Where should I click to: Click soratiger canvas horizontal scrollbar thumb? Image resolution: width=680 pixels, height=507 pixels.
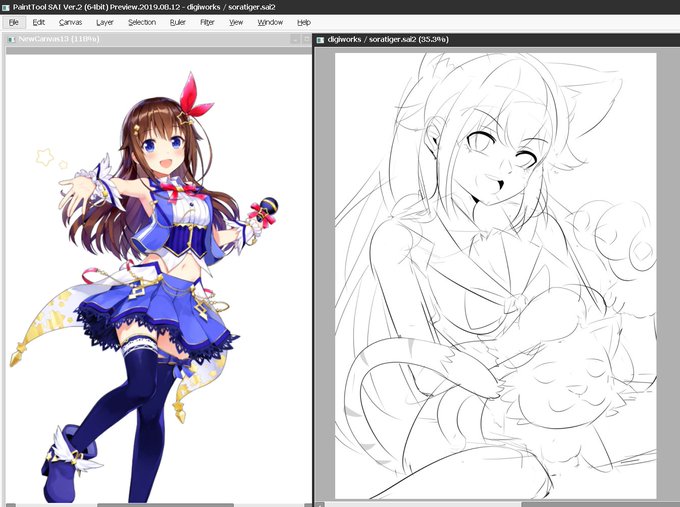pos(601,505)
